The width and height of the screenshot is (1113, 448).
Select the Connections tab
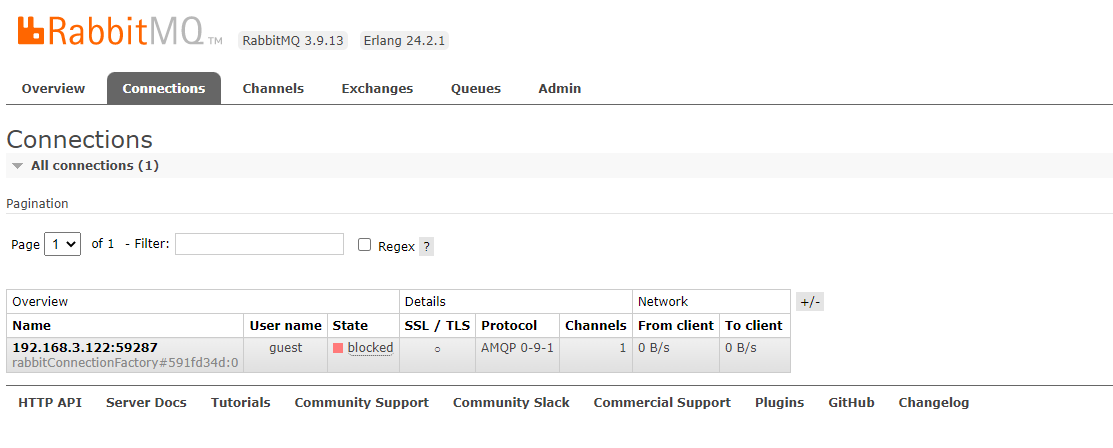(x=164, y=89)
